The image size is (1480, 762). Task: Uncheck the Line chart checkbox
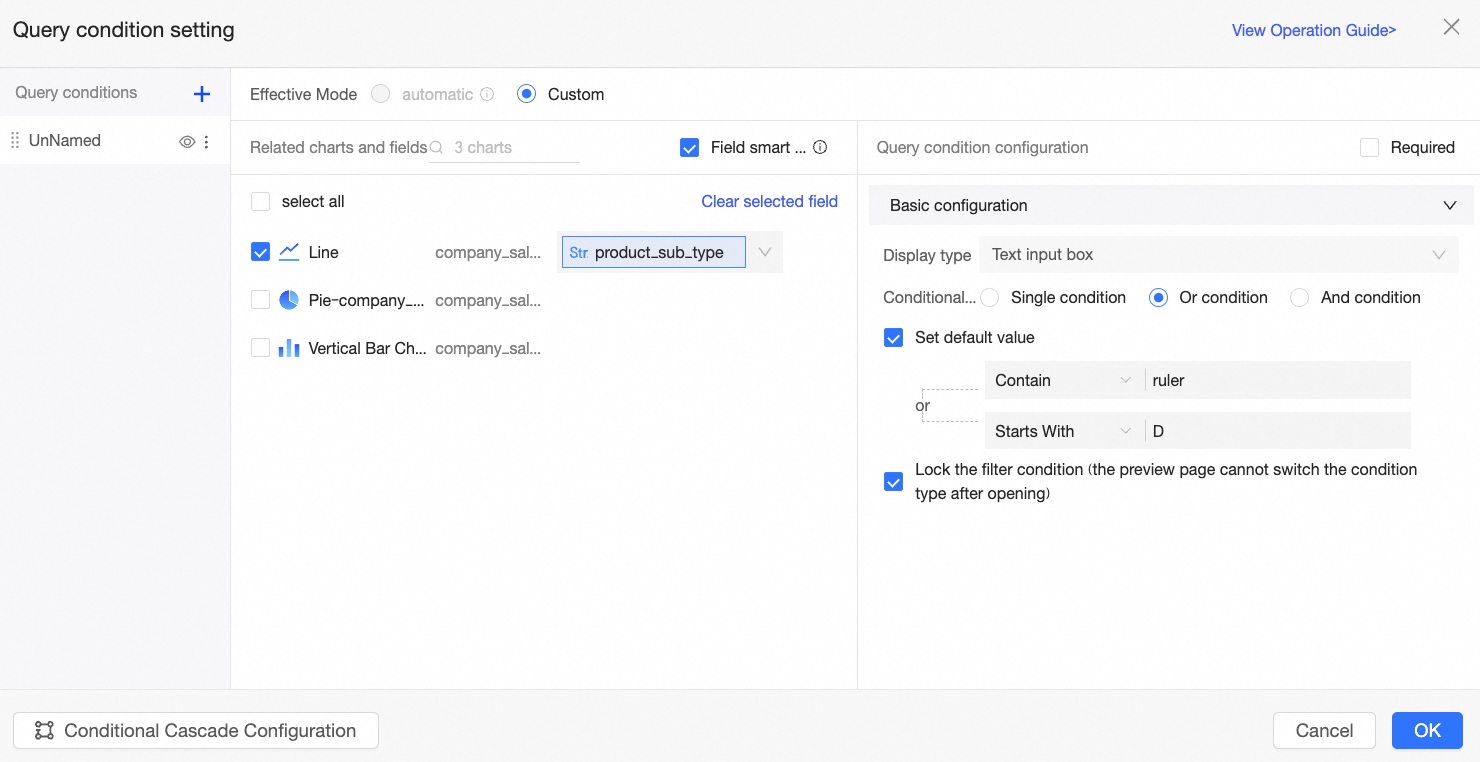[260, 252]
